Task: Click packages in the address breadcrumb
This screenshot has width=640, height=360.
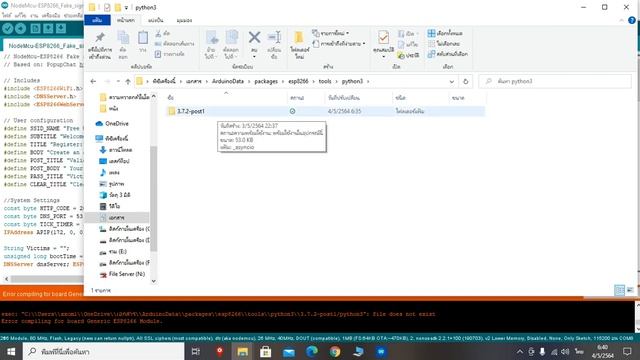Action: pos(266,82)
